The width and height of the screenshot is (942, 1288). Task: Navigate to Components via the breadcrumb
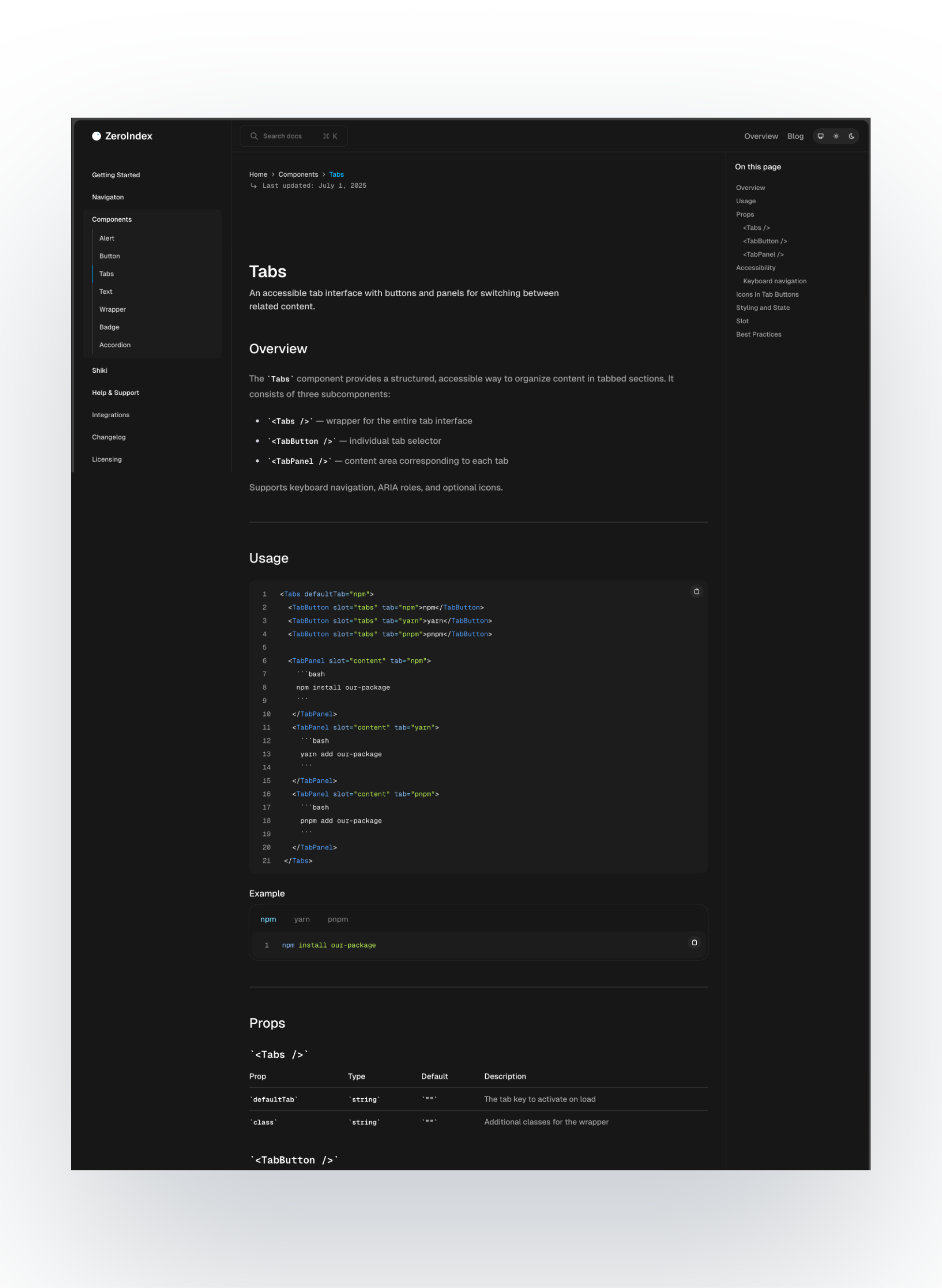point(298,174)
